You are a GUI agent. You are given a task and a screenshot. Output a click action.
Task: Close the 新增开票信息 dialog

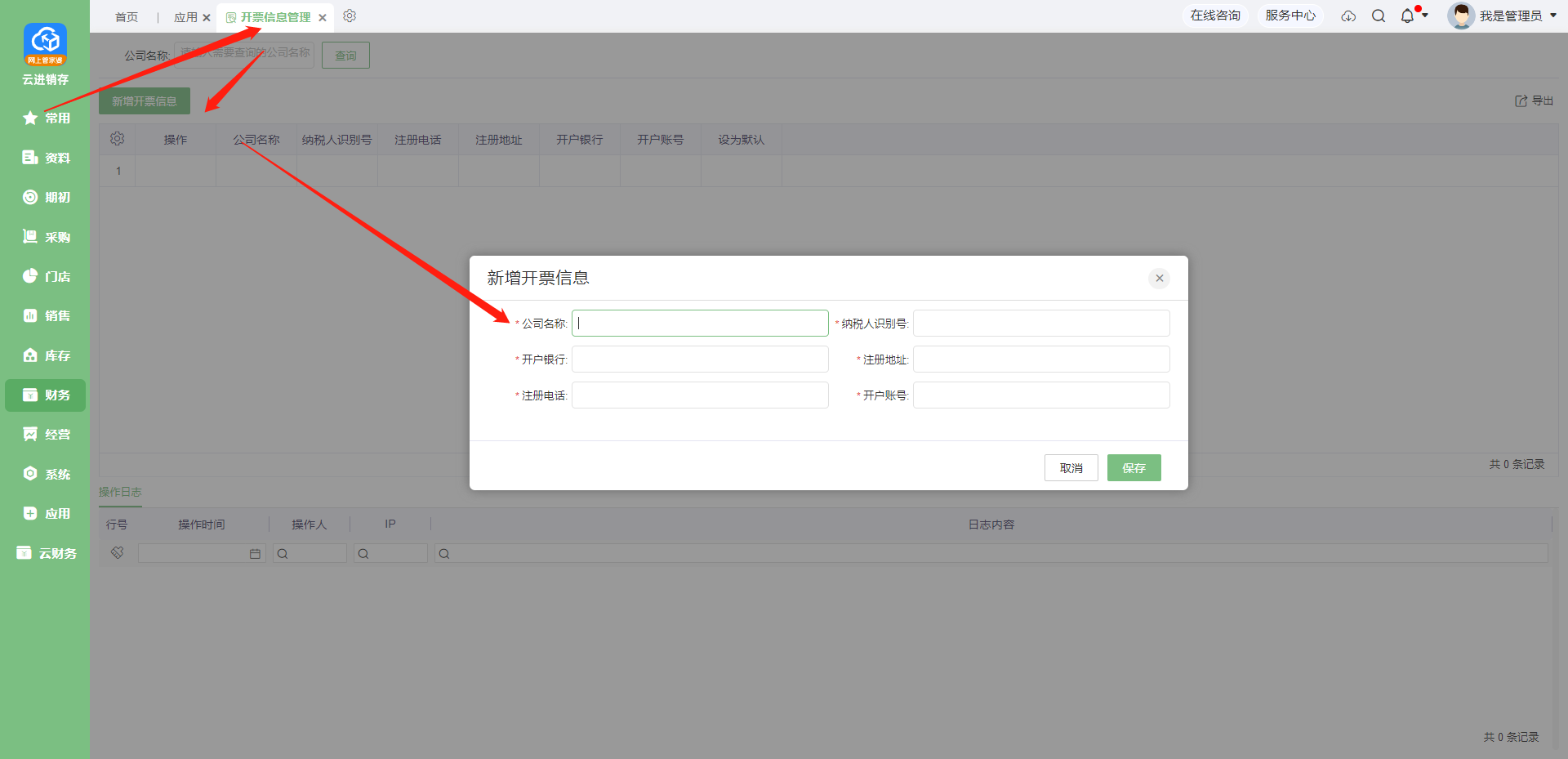[x=1159, y=278]
